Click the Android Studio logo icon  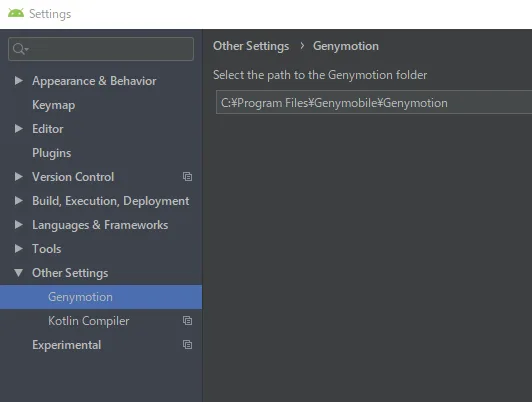coord(16,13)
